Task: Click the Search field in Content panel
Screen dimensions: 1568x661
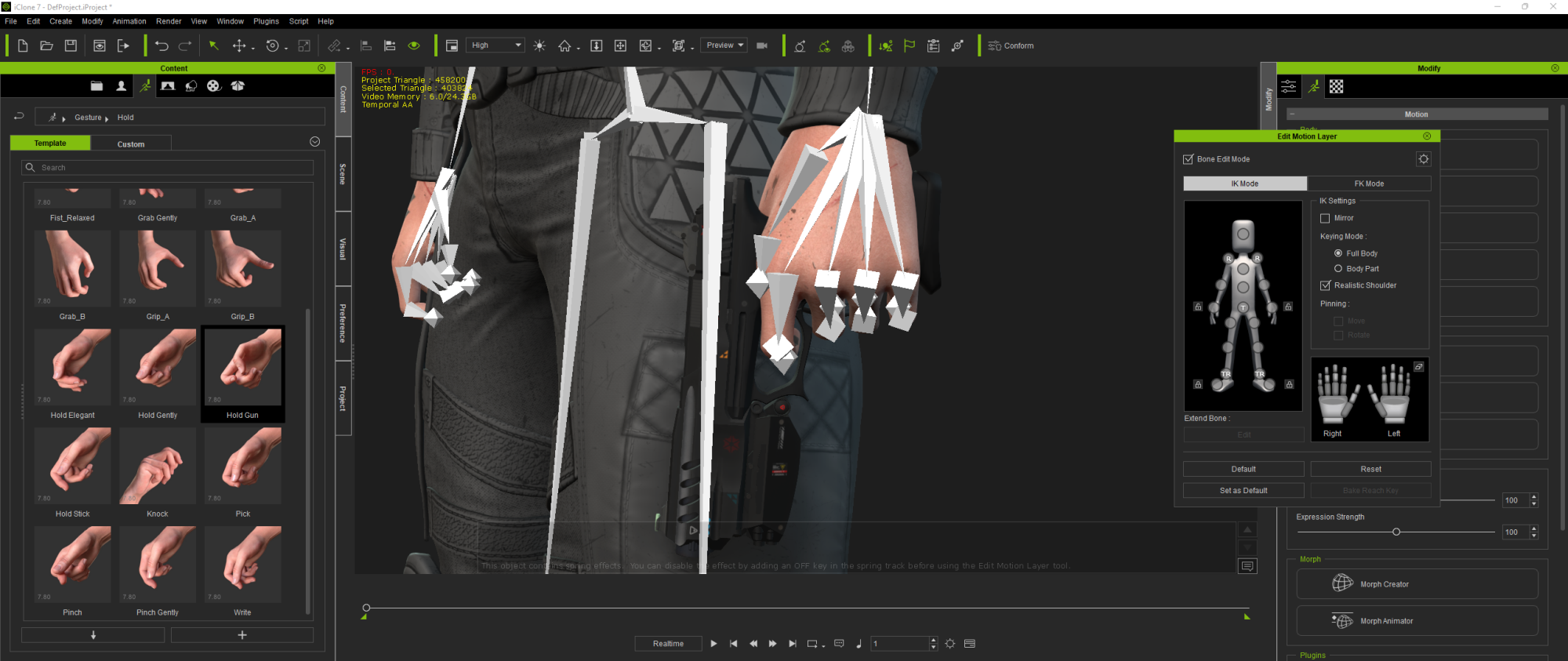Action: tap(167, 167)
